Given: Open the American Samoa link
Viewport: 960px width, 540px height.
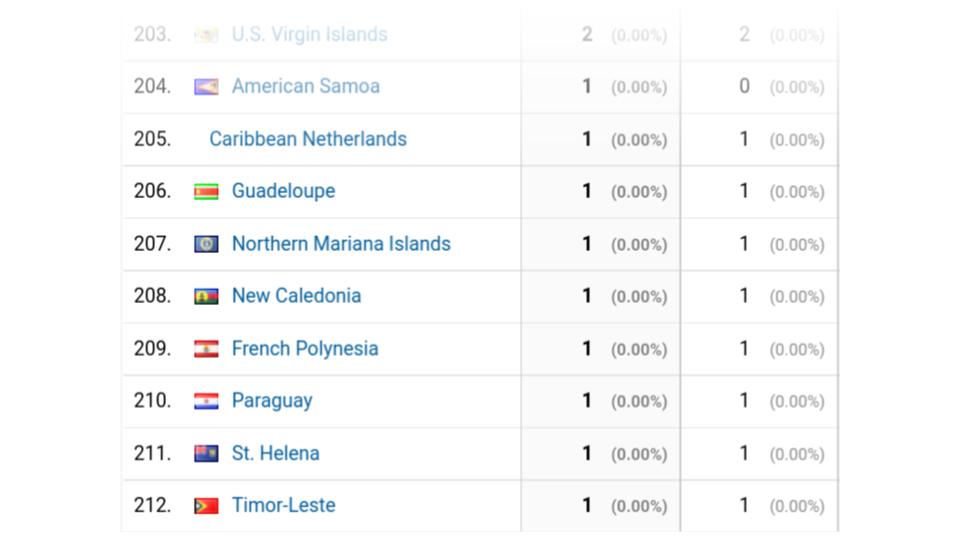Looking at the screenshot, I should 306,86.
